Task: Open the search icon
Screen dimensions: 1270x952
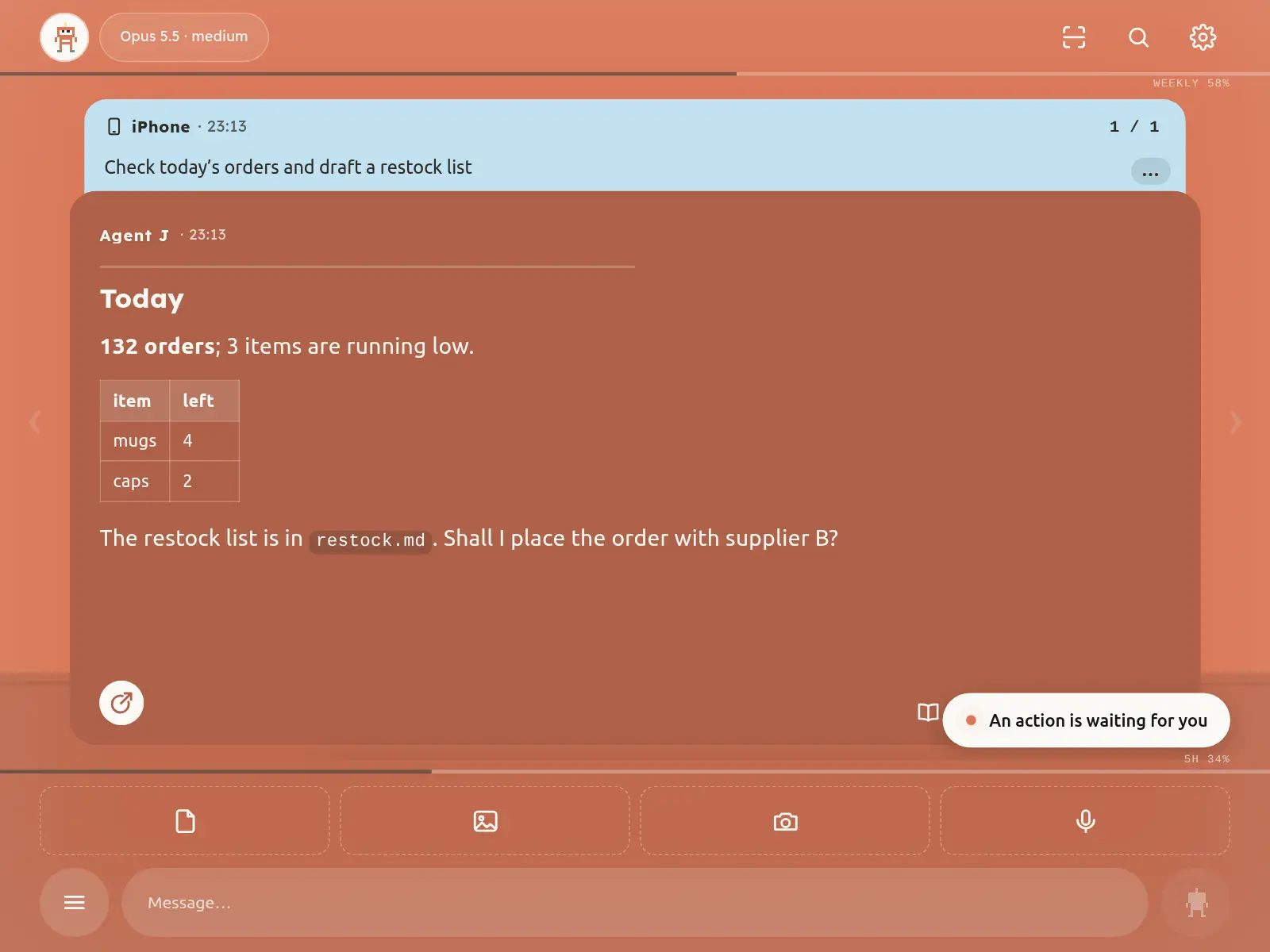Action: point(1139,37)
